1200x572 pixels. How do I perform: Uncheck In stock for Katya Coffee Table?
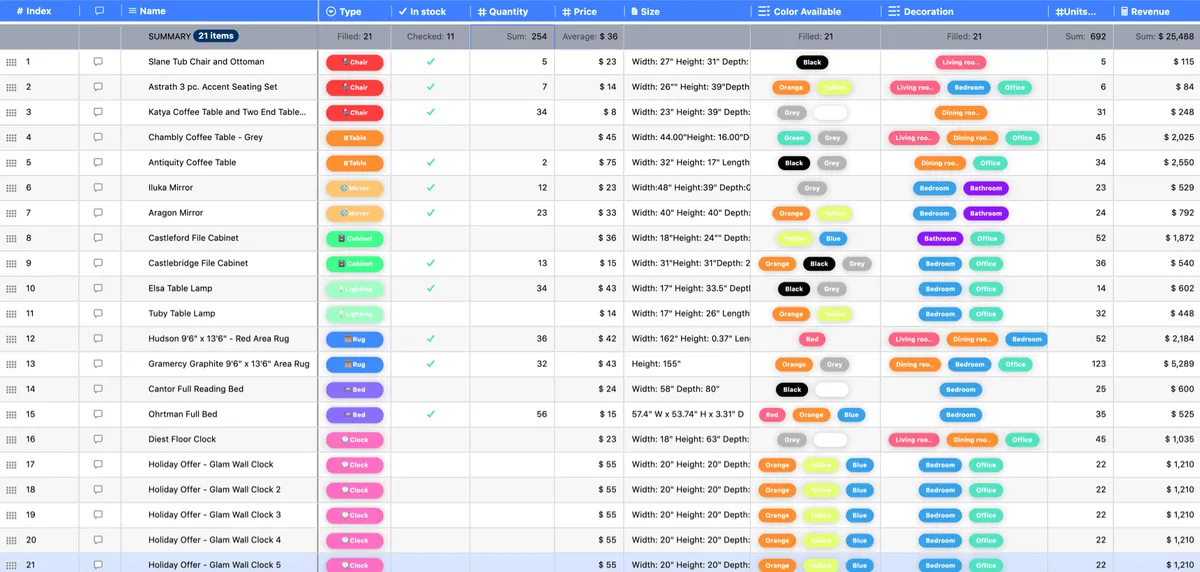point(430,112)
